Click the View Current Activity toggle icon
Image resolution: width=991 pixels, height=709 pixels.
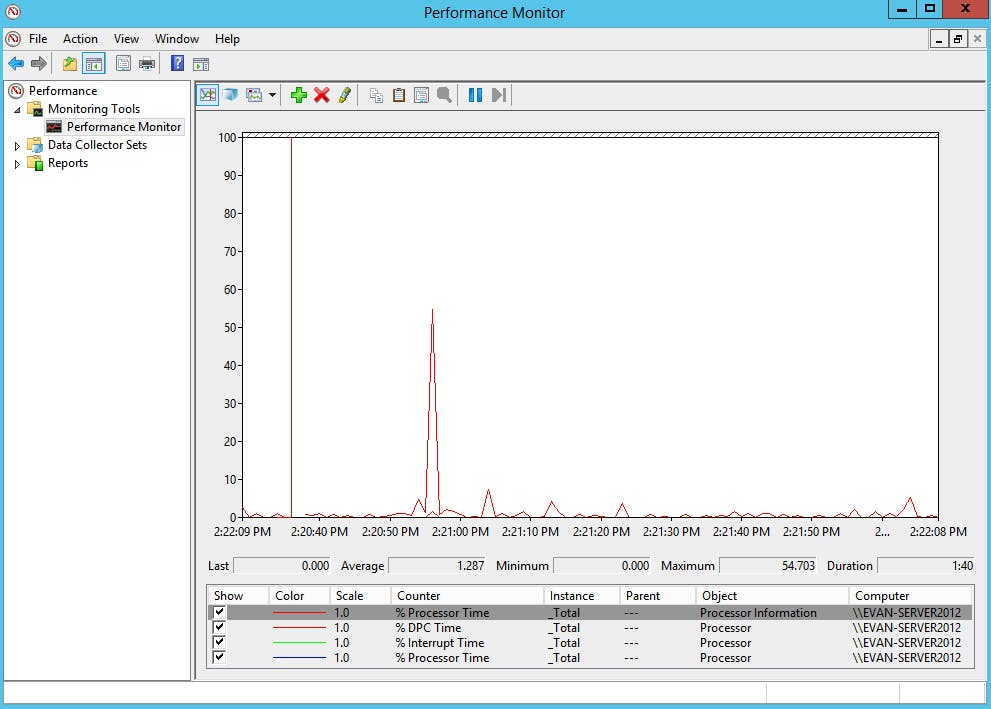click(x=207, y=95)
